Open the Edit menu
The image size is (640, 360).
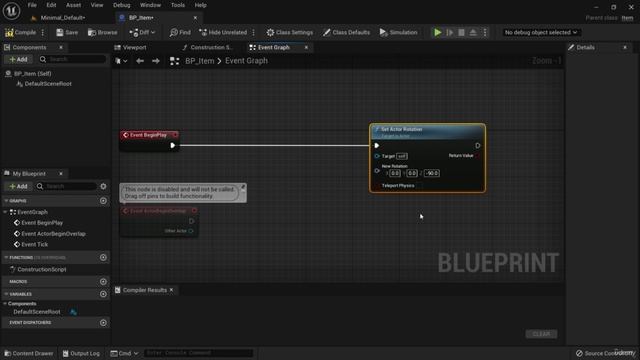[51, 5]
